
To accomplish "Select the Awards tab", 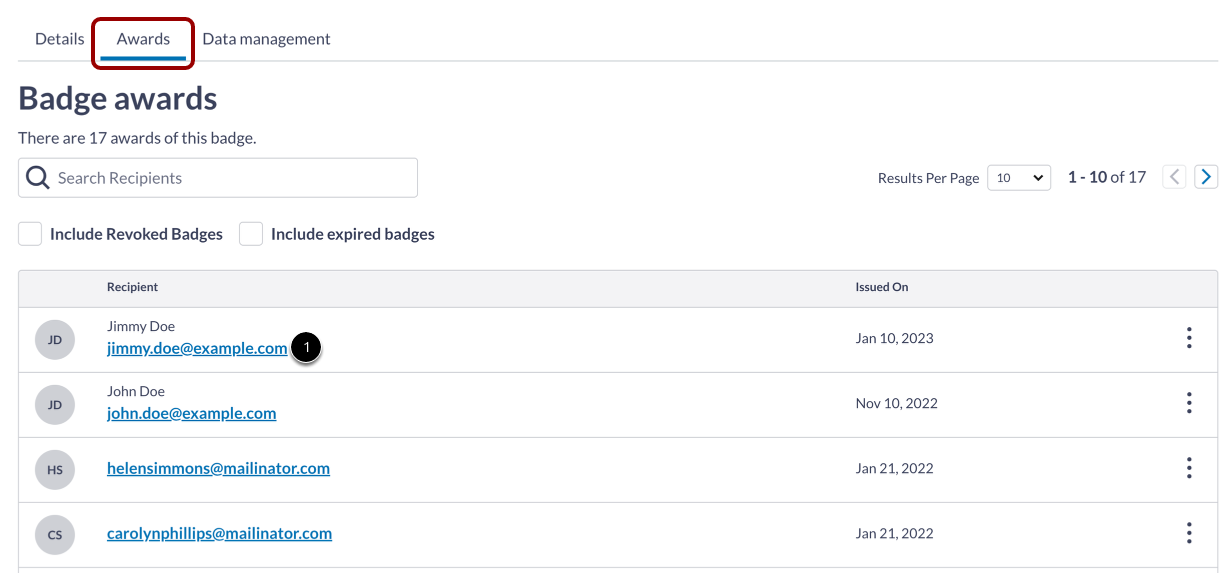I will 143,39.
